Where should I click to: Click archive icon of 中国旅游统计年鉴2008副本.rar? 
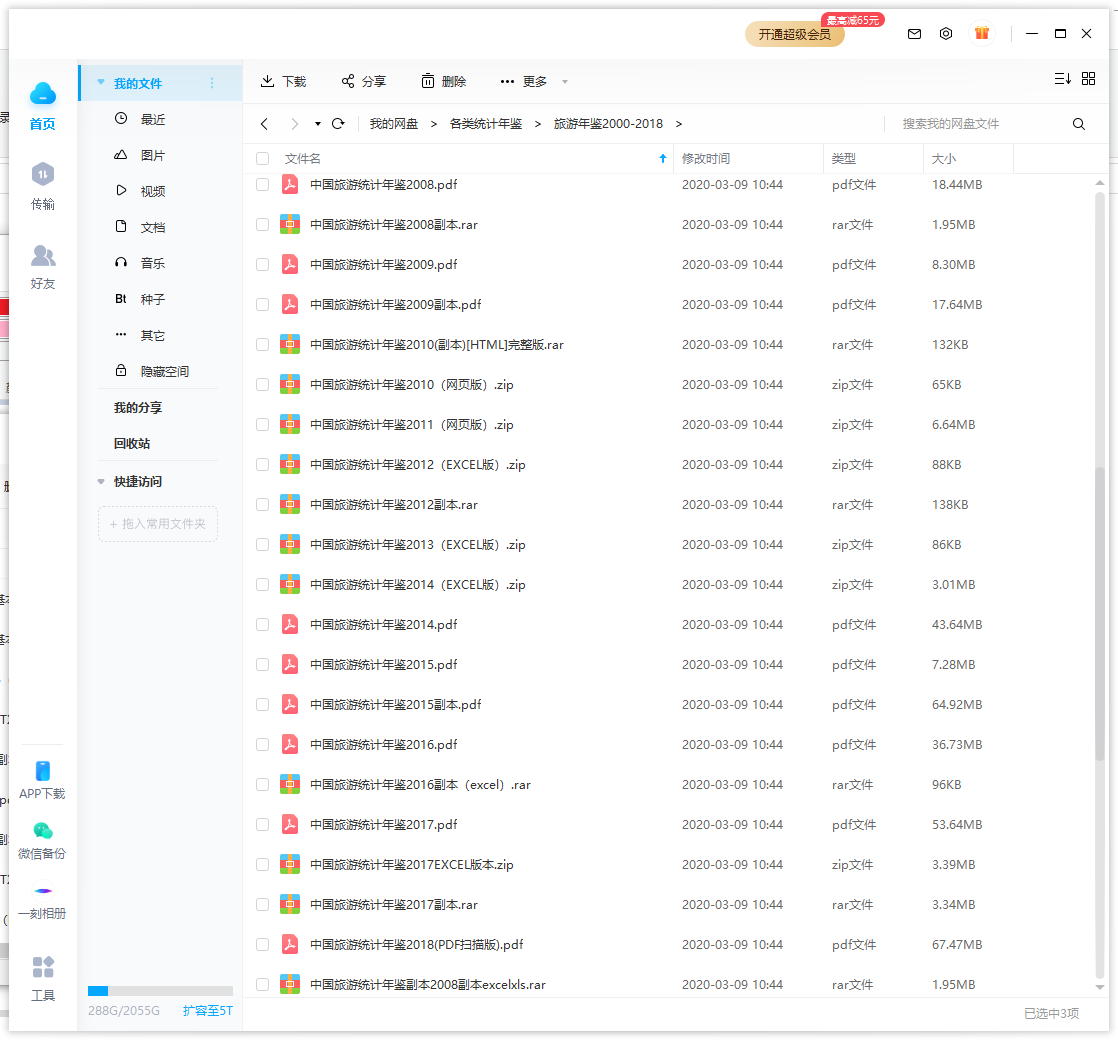pos(289,225)
